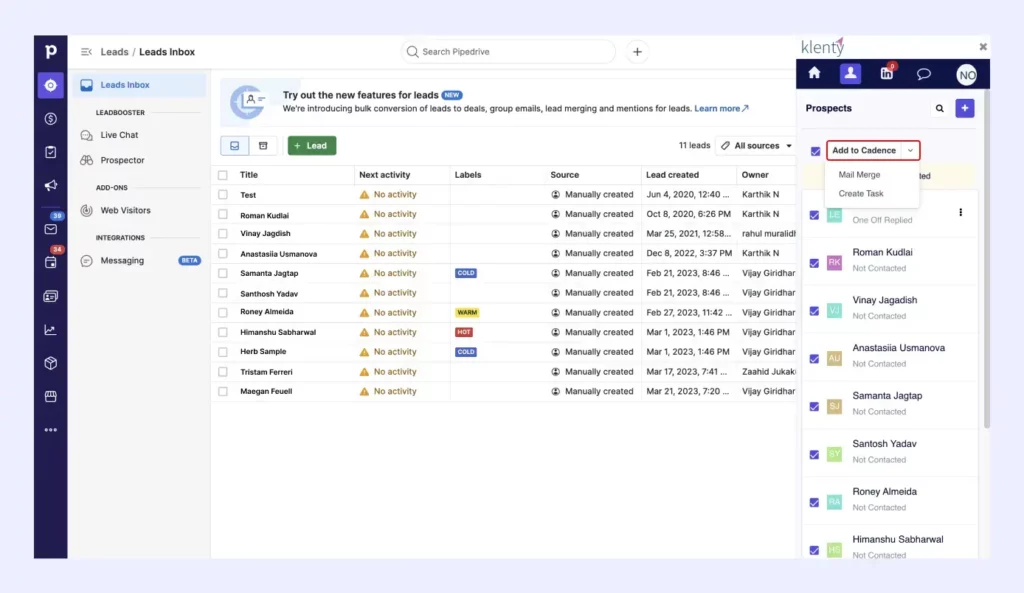Click the Leads breadcrumb link
This screenshot has height=593, width=1024.
click(x=114, y=52)
